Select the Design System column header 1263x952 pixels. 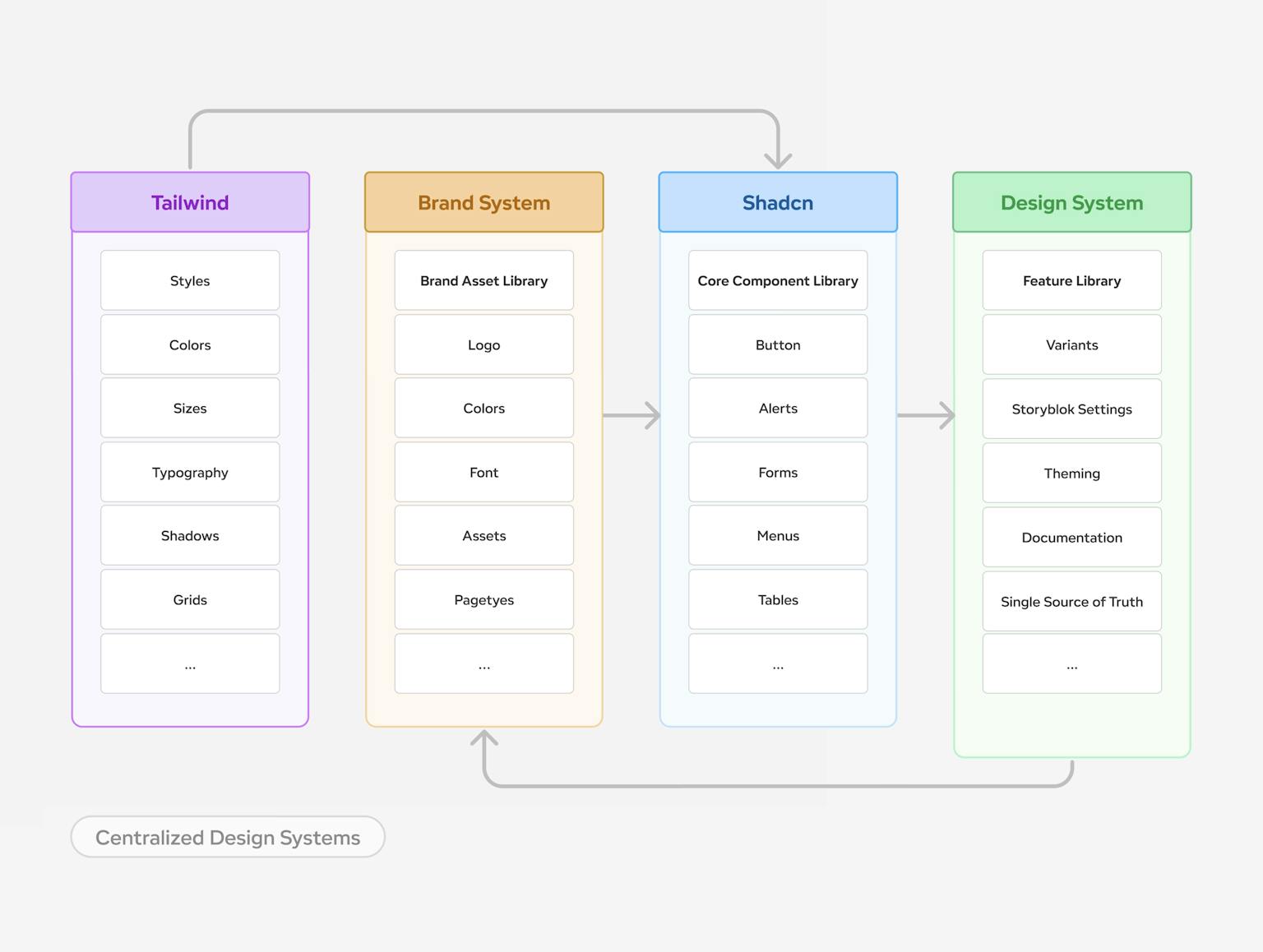point(1071,202)
